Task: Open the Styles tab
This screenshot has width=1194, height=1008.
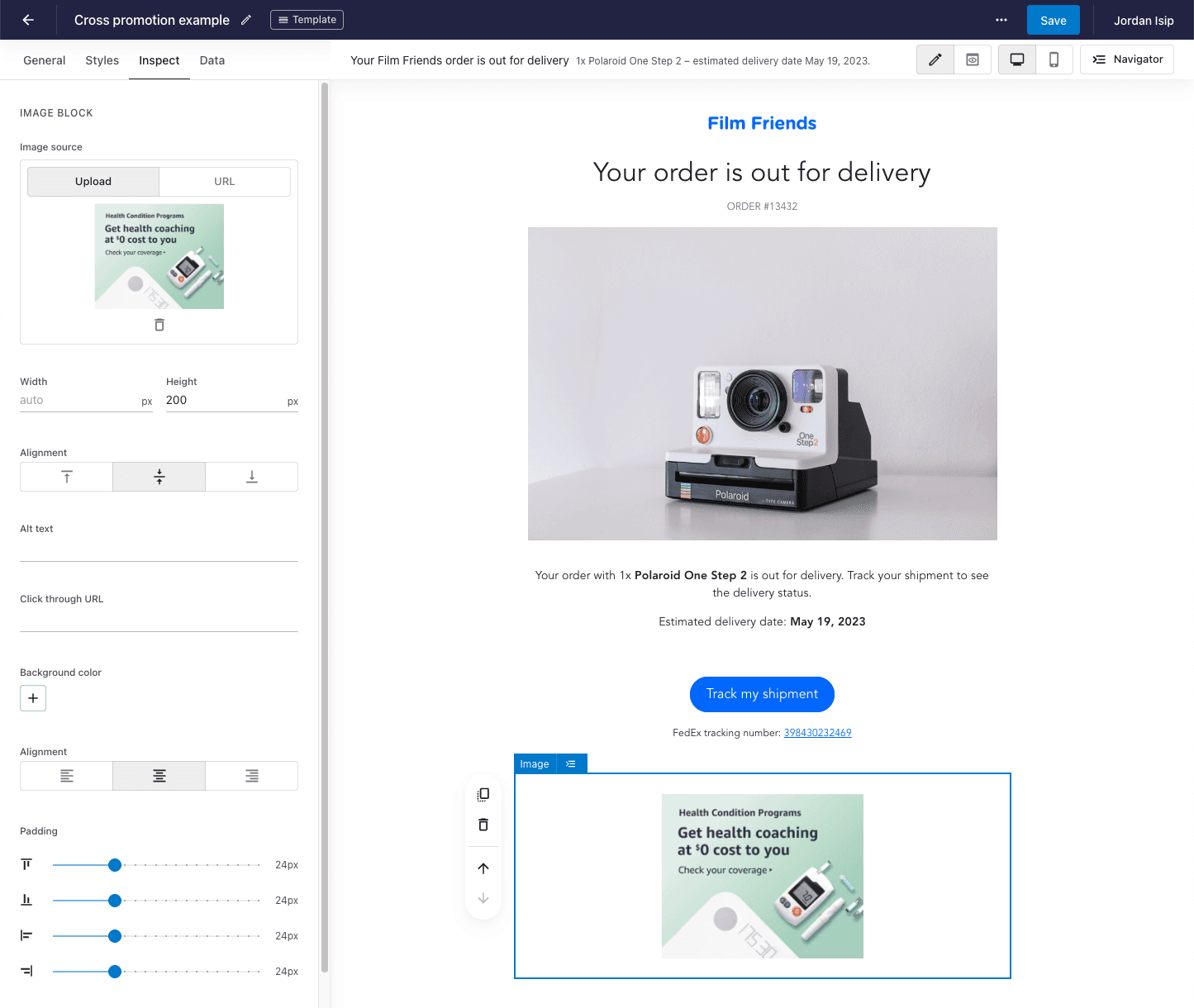Action: (x=102, y=60)
